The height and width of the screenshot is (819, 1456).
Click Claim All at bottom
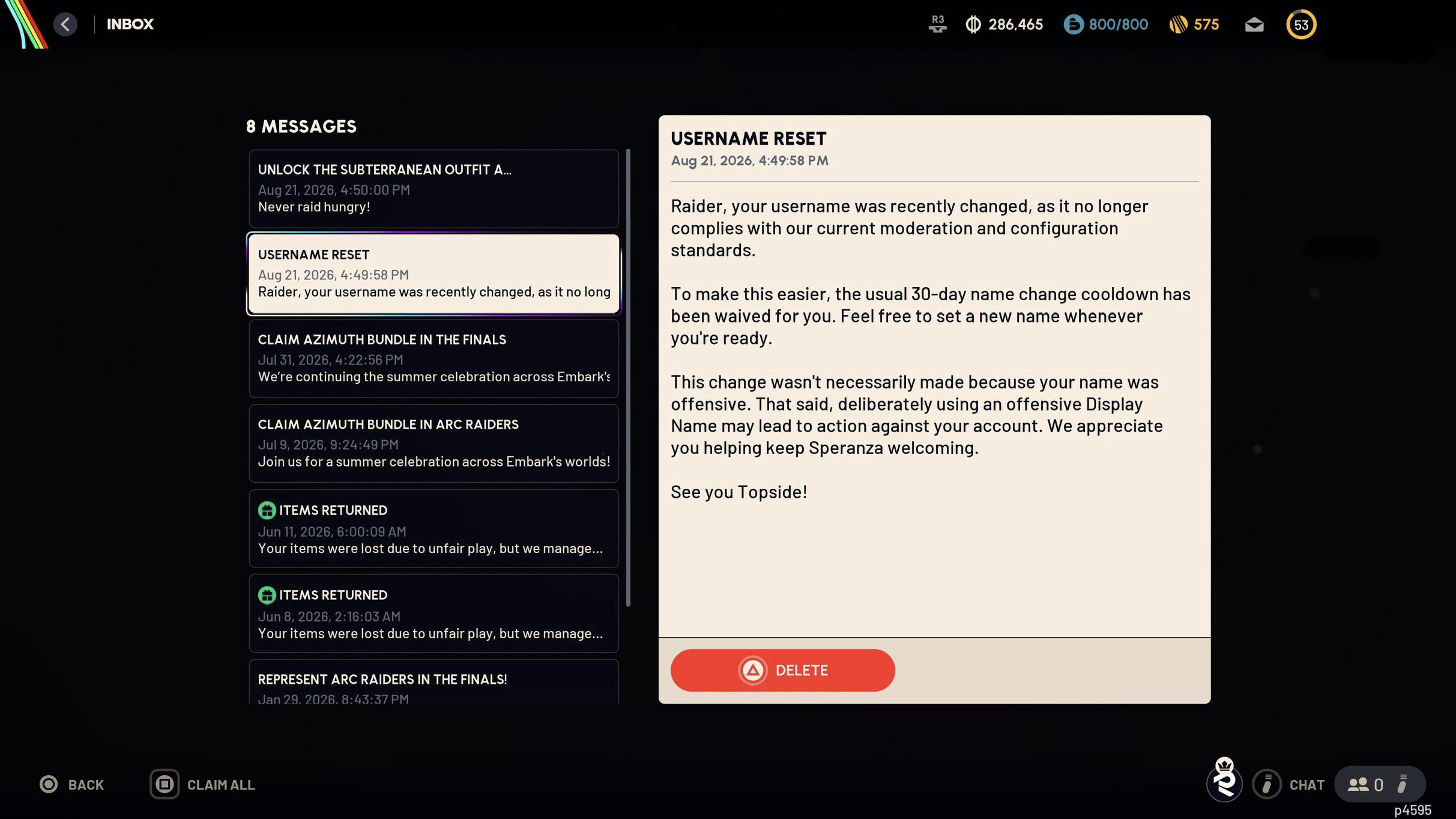click(202, 784)
